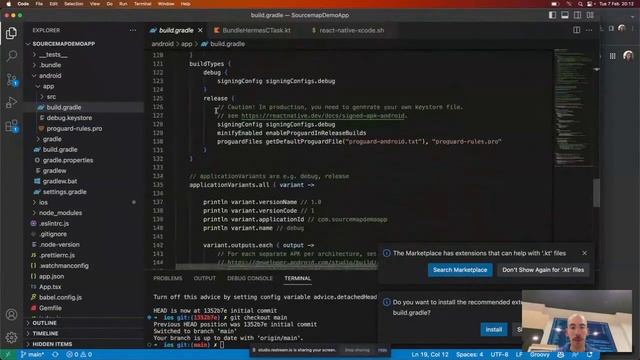Image resolution: width=640 pixels, height=360 pixels.
Task: Open the Terminal menu in menu bar
Action: click(142, 4)
